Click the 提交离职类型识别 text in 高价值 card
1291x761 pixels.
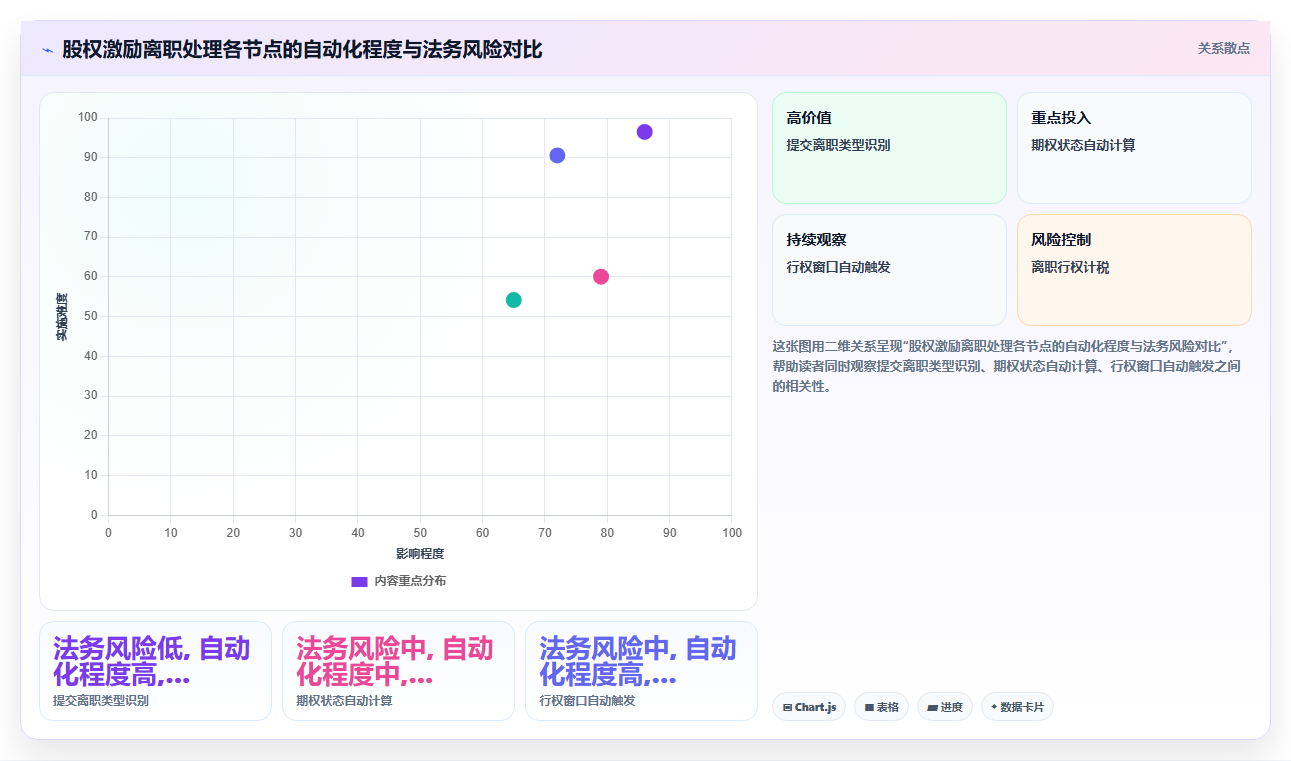pos(838,145)
